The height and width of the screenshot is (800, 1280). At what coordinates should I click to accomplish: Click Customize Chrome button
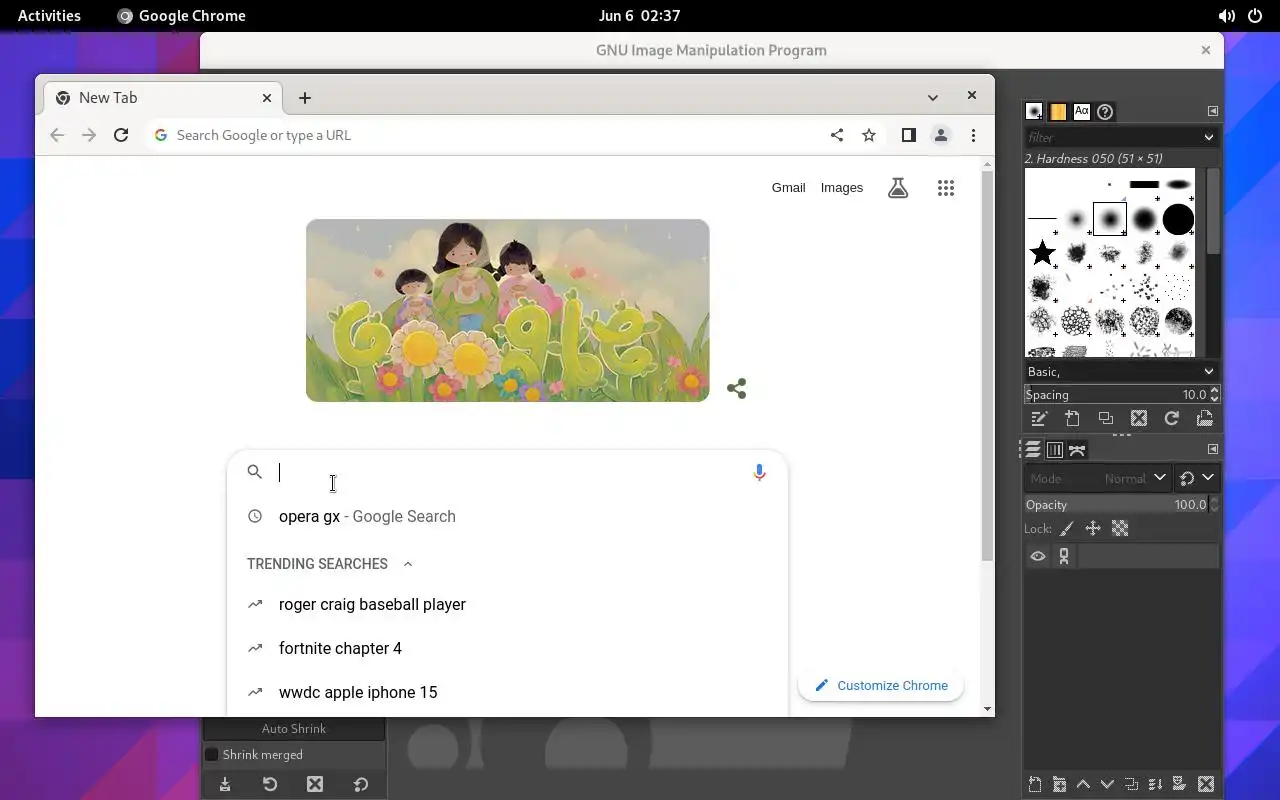(881, 685)
